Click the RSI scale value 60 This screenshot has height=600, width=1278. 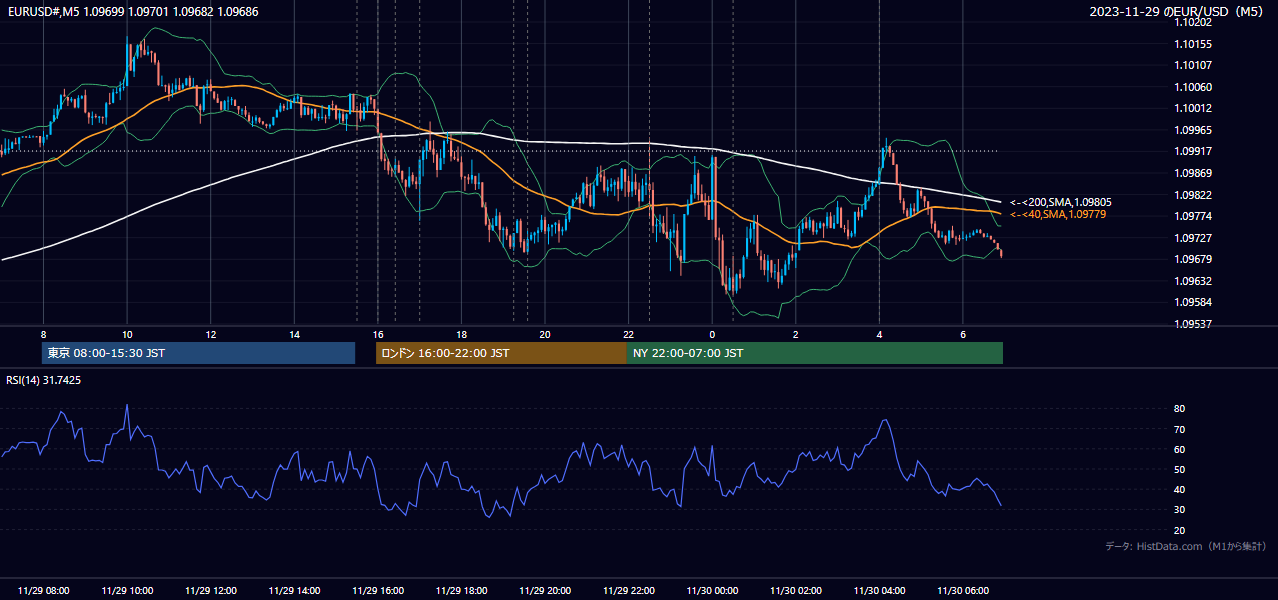click(x=1180, y=449)
